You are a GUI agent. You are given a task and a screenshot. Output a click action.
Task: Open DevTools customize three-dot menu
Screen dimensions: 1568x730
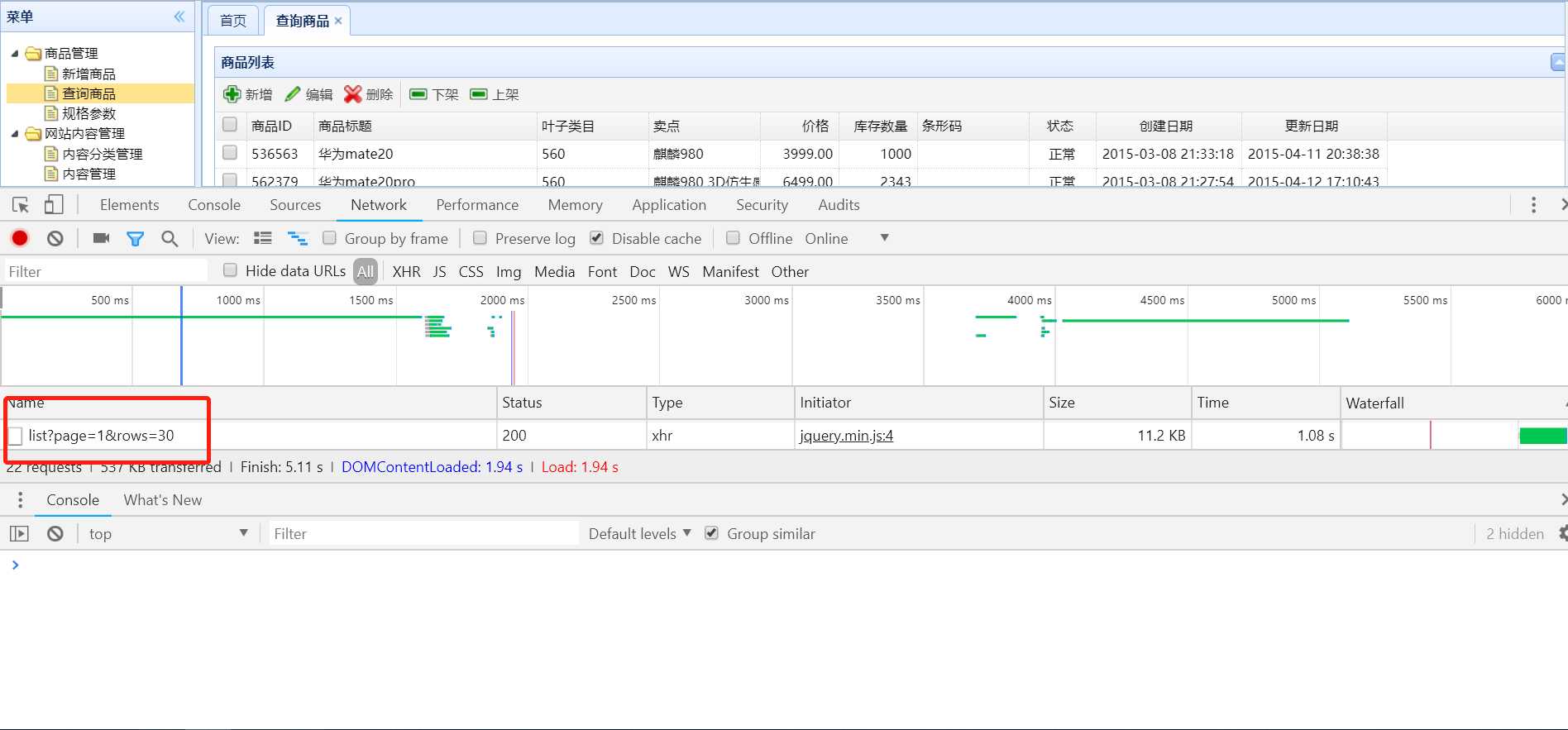[1533, 205]
